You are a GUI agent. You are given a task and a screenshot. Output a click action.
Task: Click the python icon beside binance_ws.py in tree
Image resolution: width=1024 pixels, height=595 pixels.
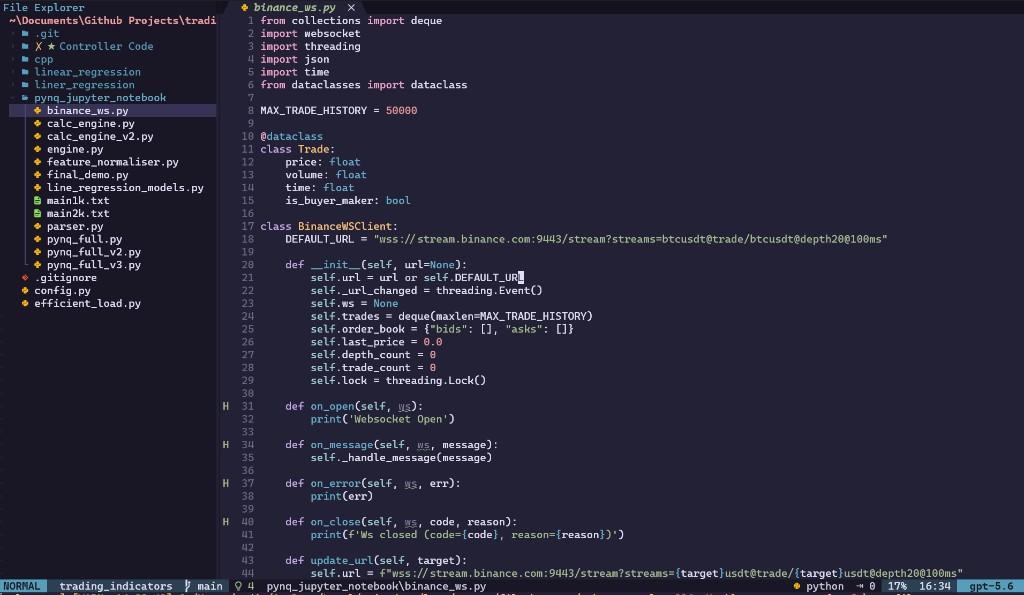(x=37, y=110)
